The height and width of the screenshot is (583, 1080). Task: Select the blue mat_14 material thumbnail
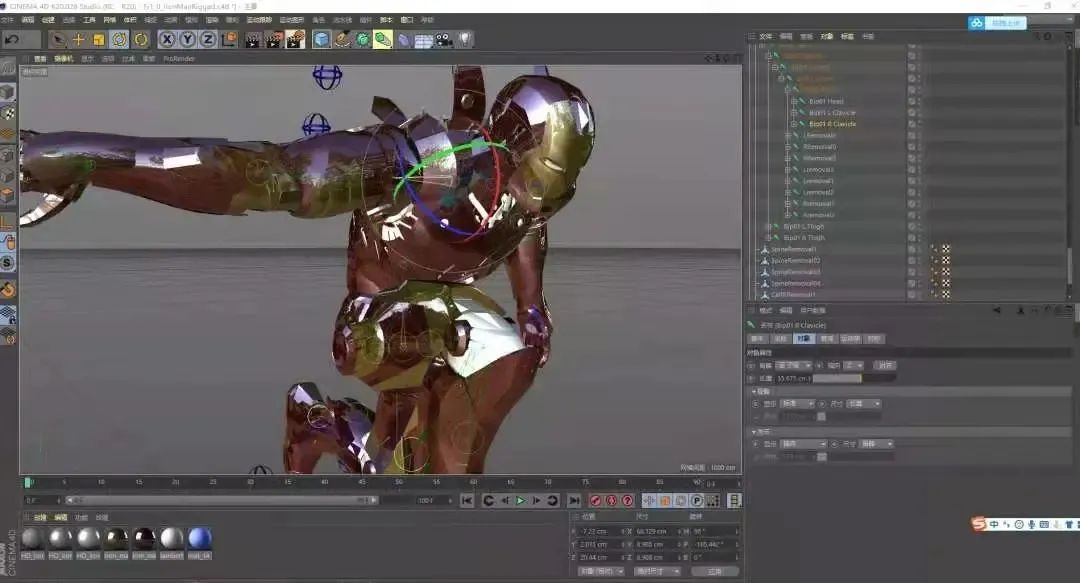[194, 540]
